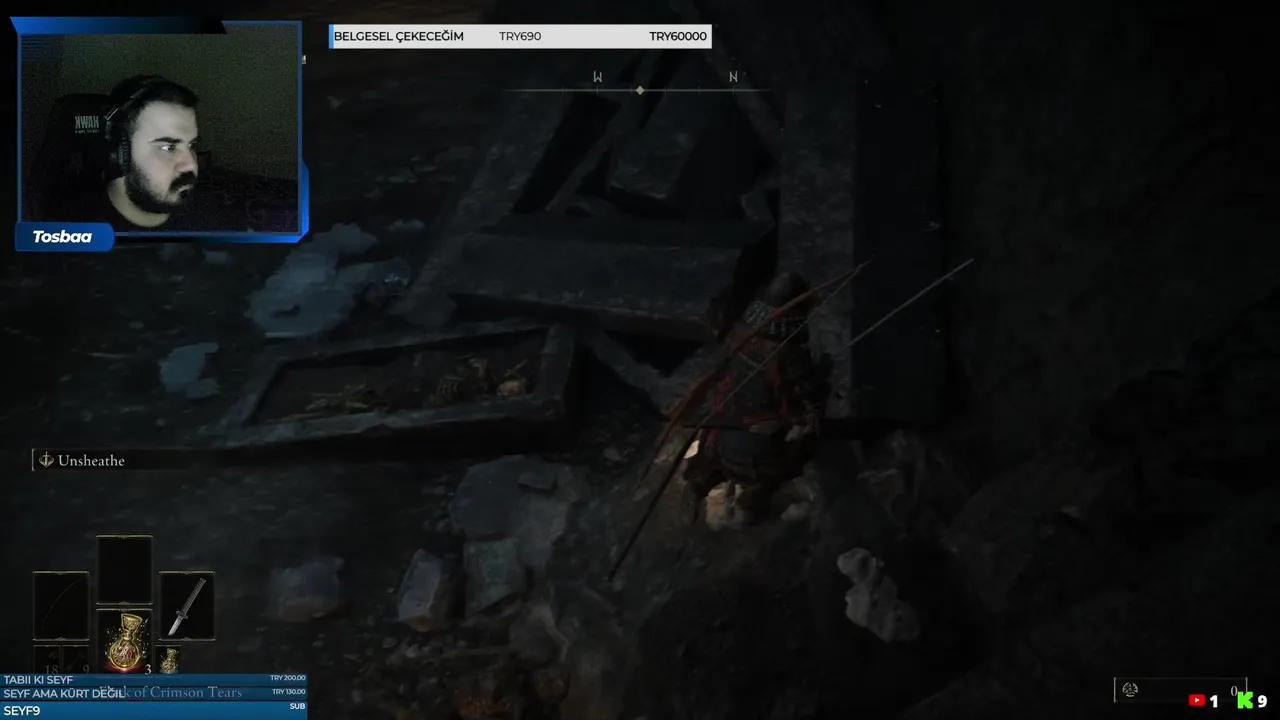
Task: Click the YouTube viewer count 1
Action: point(1214,701)
